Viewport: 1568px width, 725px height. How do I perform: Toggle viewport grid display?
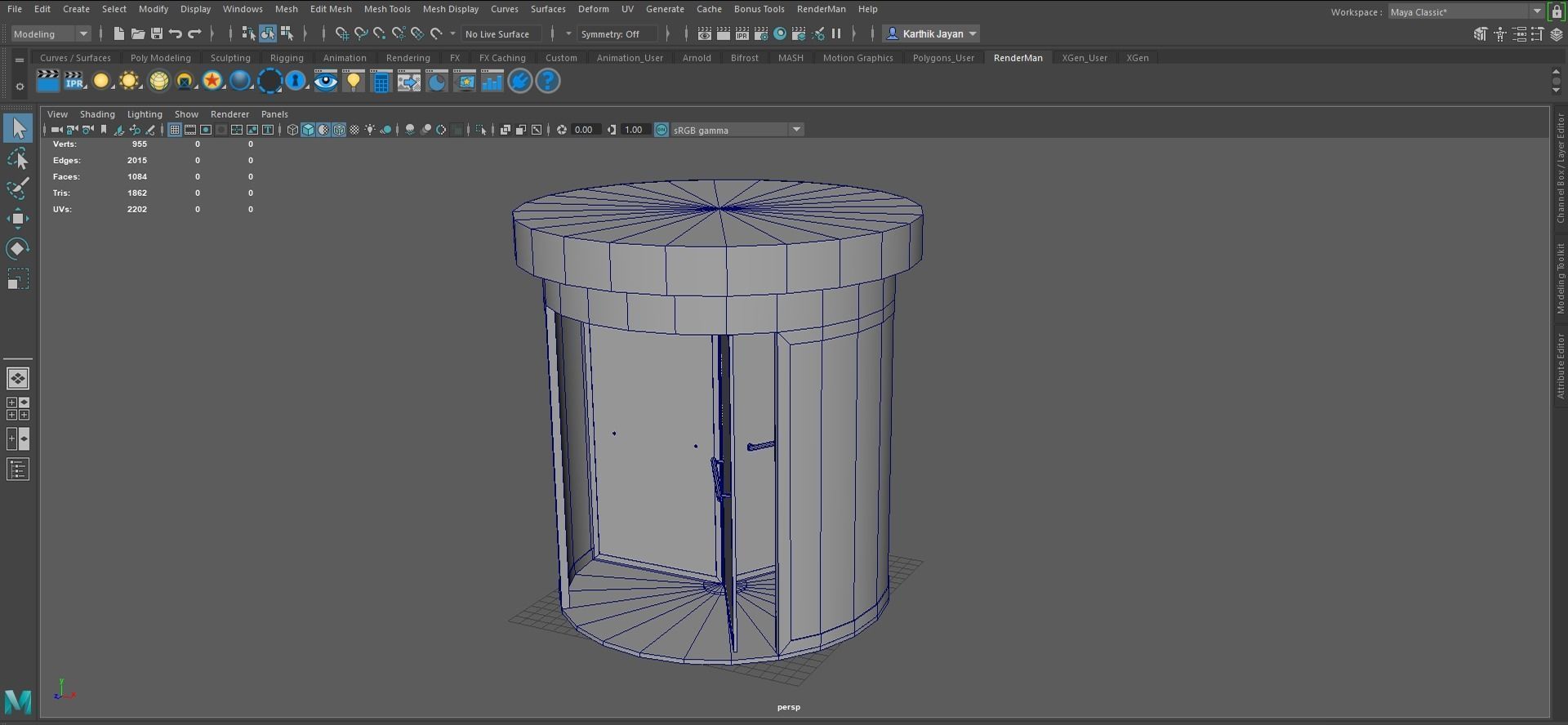coord(174,130)
